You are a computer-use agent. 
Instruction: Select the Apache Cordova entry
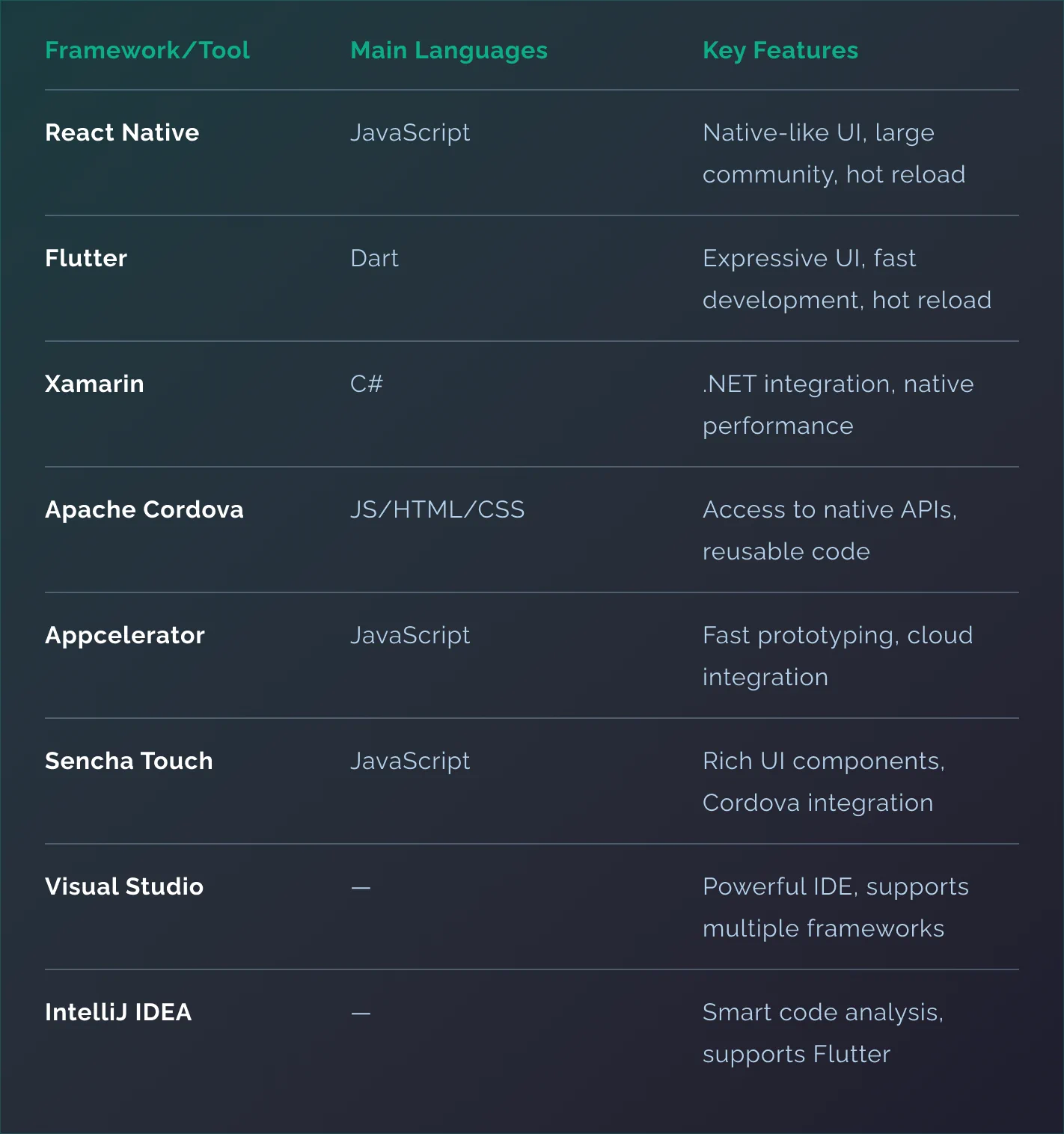tap(144, 509)
